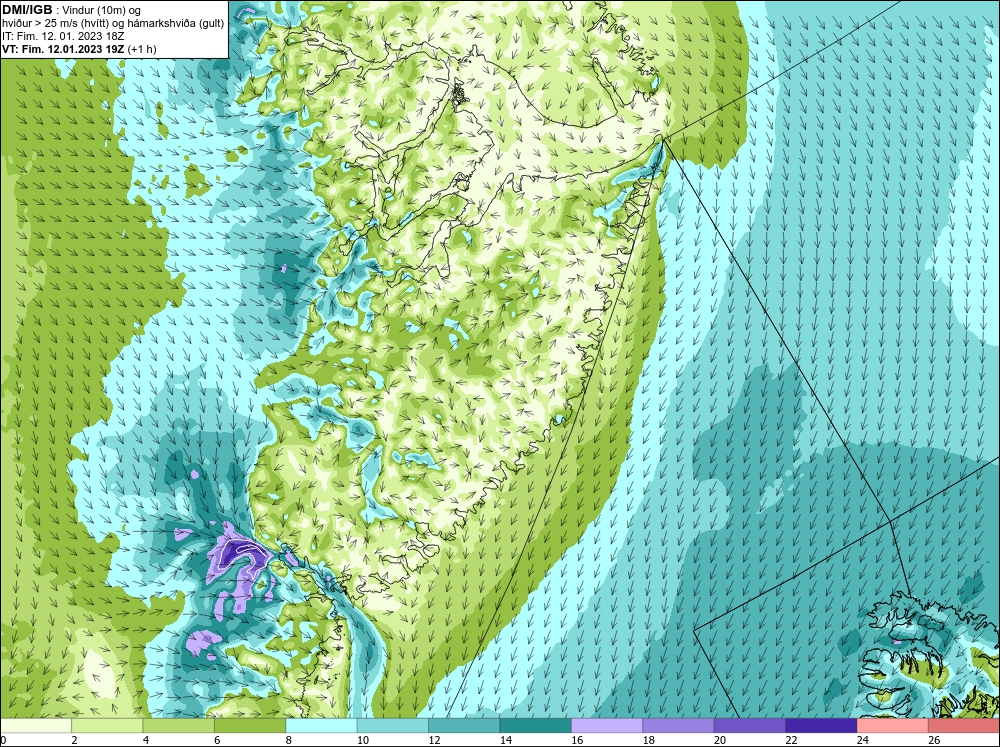Image resolution: width=1000 pixels, height=747 pixels.
Task: Click the scale label '12'
Action: coord(434,740)
